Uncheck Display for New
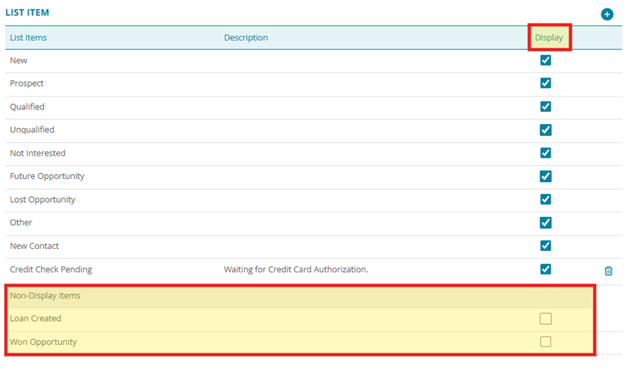The height and width of the screenshot is (369, 632). 545,60
